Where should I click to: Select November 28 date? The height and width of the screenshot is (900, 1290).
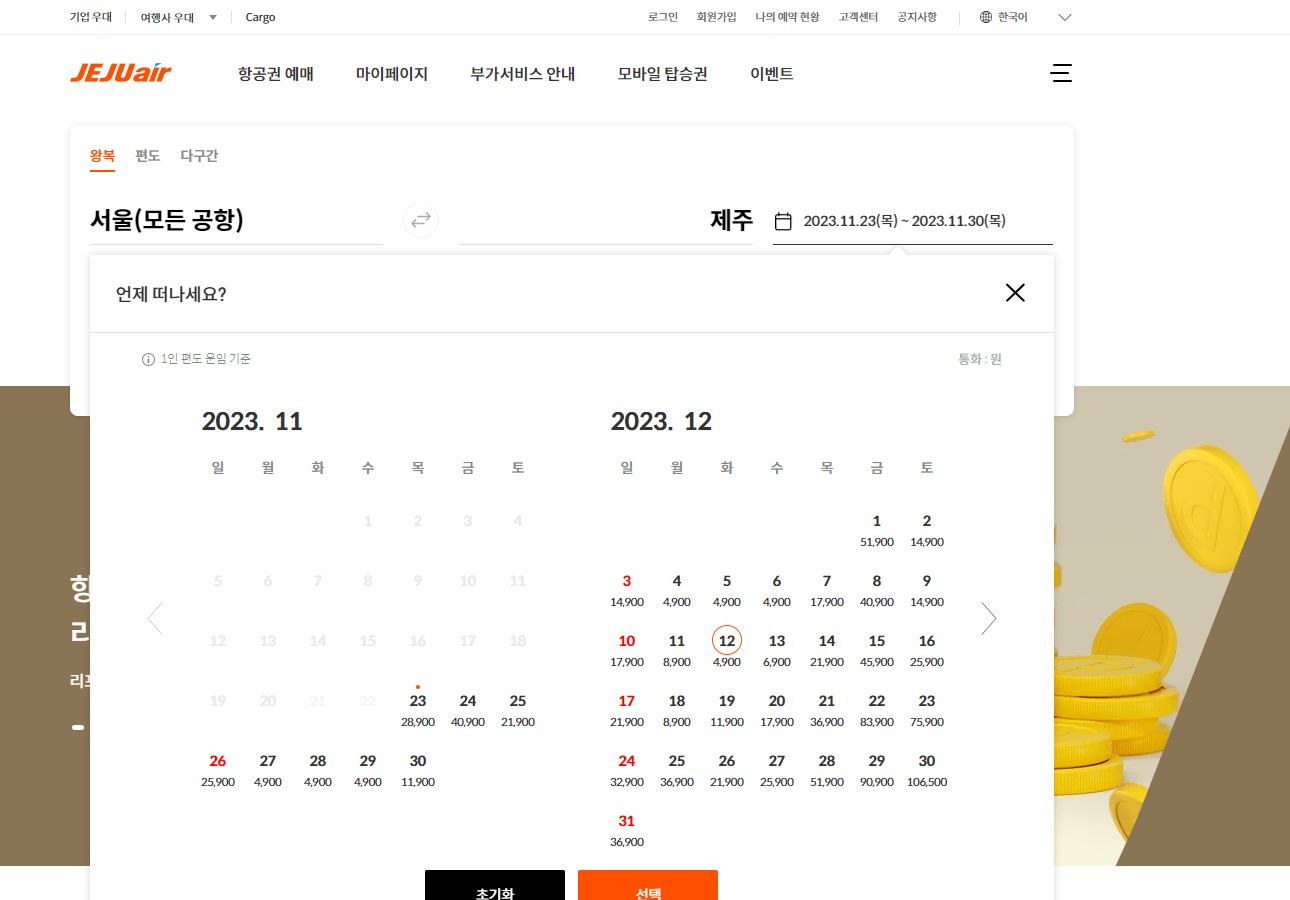click(318, 770)
